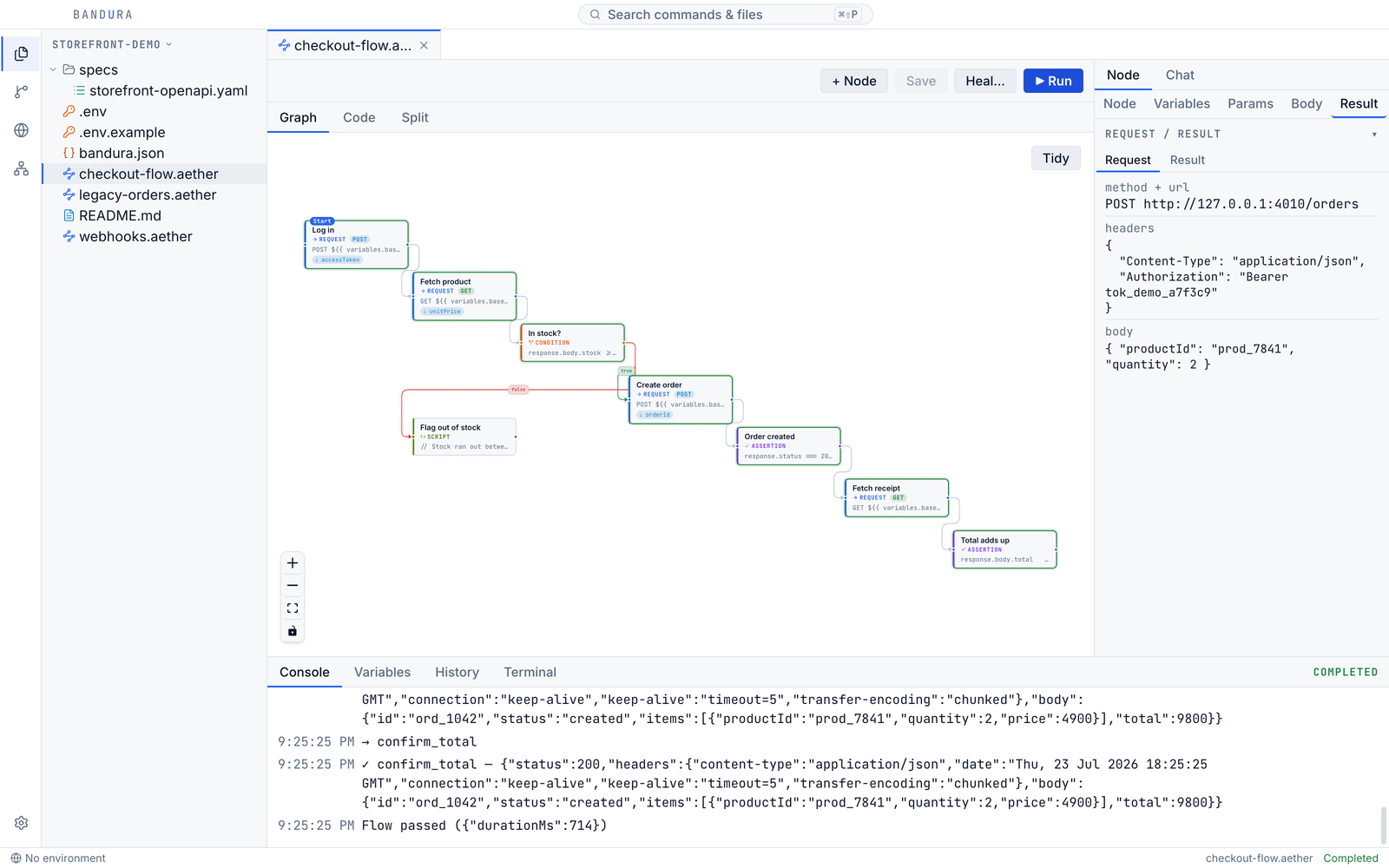Viewport: 1389px width, 868px height.
Task: Switch to the Code view tab
Action: (359, 118)
